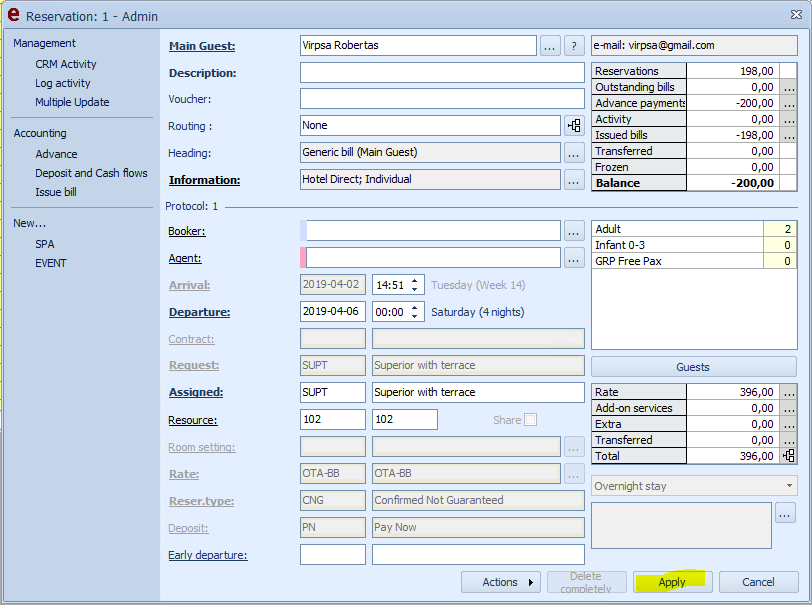Click the Booker lookup ellipsis button
This screenshot has width=812, height=605.
[574, 231]
